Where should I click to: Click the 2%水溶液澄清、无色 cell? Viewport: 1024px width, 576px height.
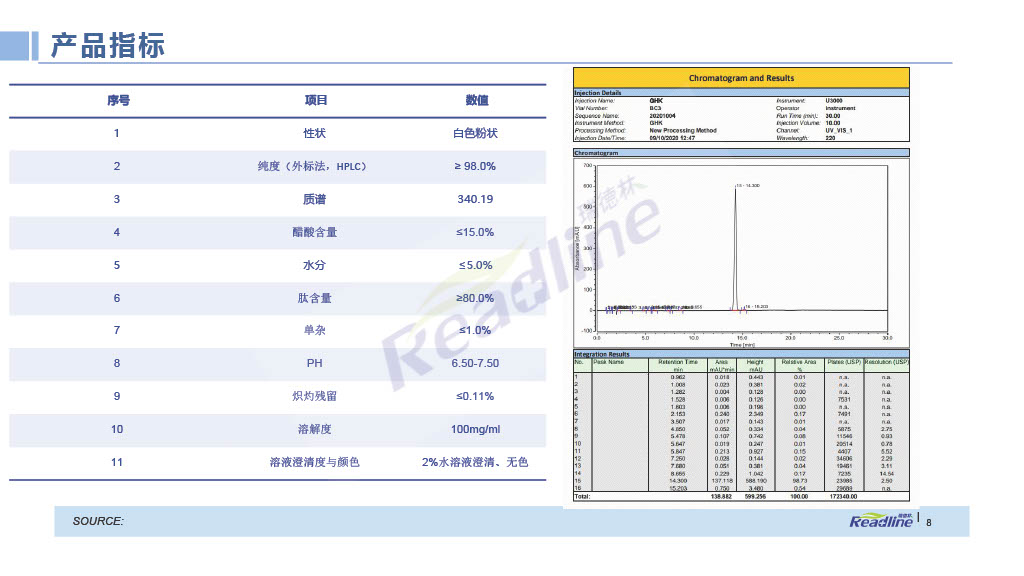(475, 463)
